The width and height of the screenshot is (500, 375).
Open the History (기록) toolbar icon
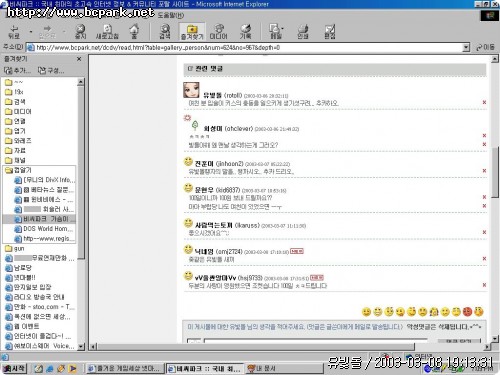coord(245,32)
